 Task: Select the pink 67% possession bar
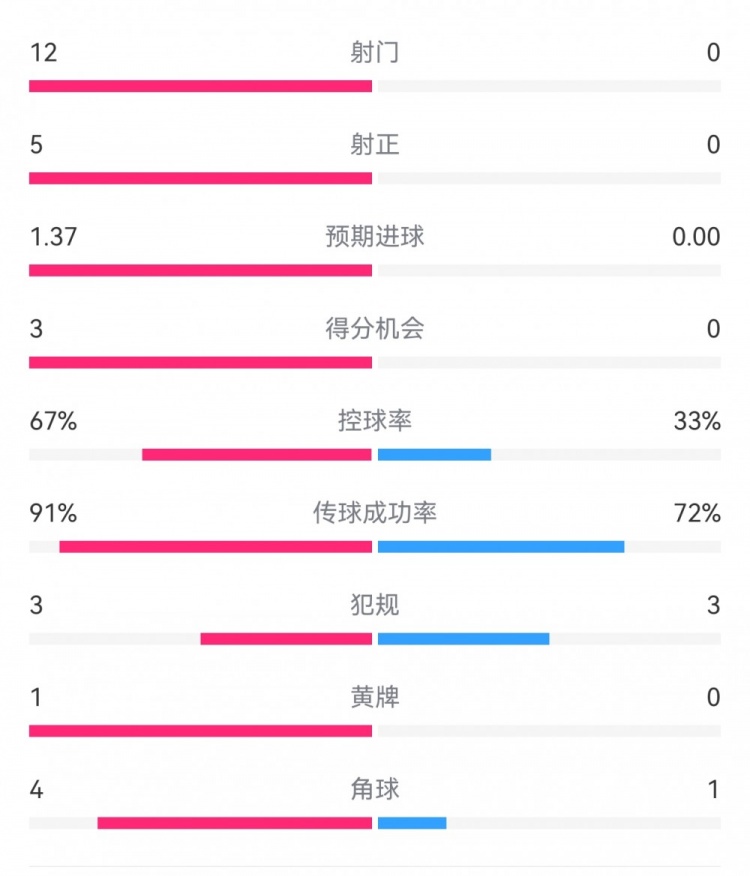tap(257, 455)
